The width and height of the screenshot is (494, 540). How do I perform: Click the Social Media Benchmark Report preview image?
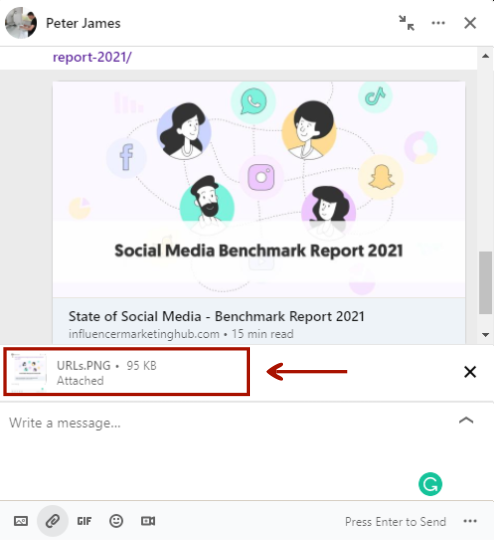pos(259,189)
